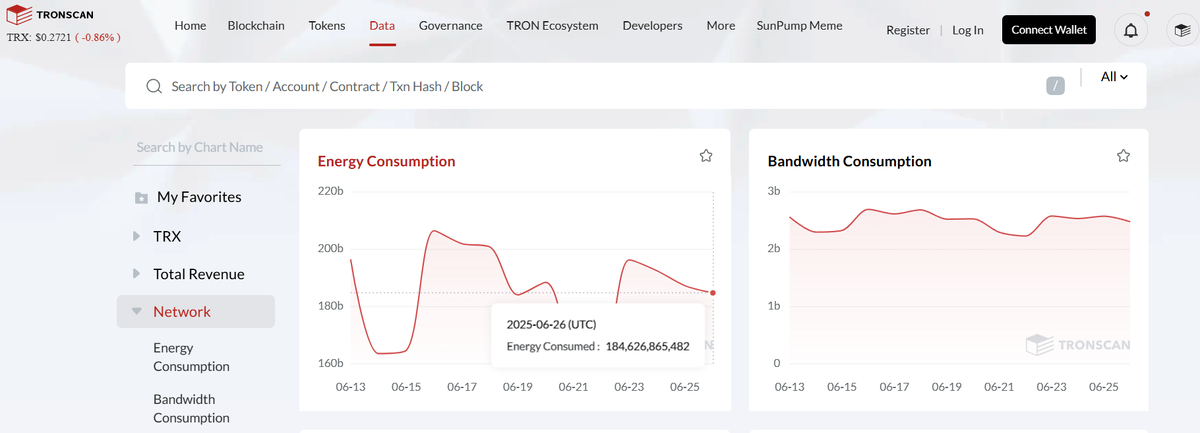Click the slash shortcut key icon
This screenshot has height=433, width=1200.
(1055, 86)
